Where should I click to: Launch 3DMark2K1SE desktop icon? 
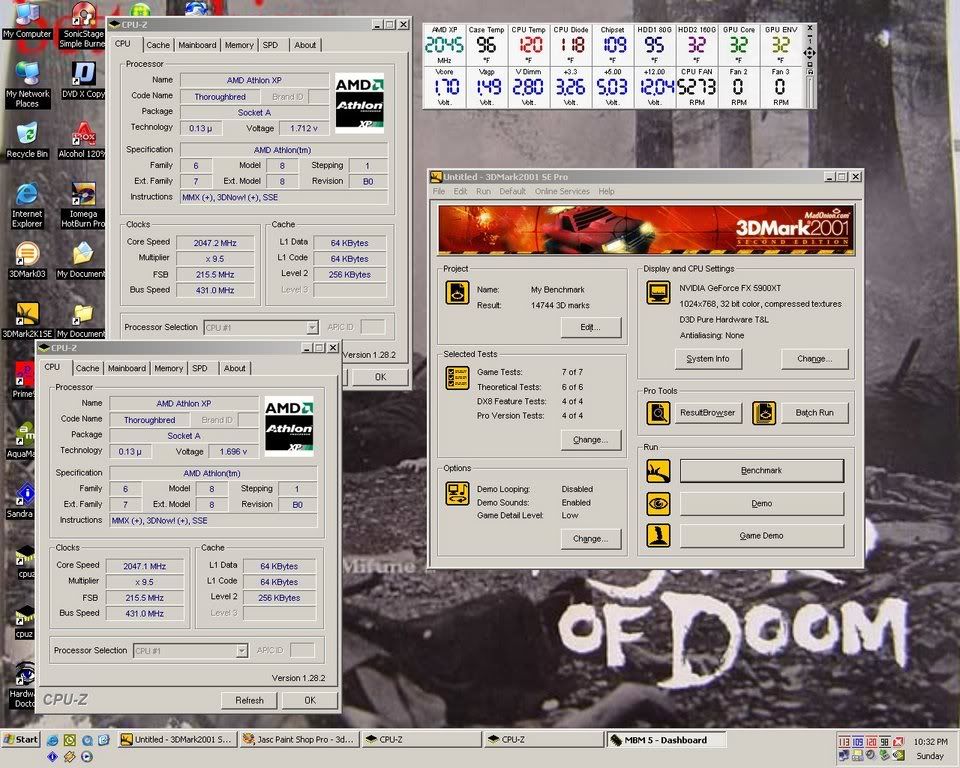[27, 320]
